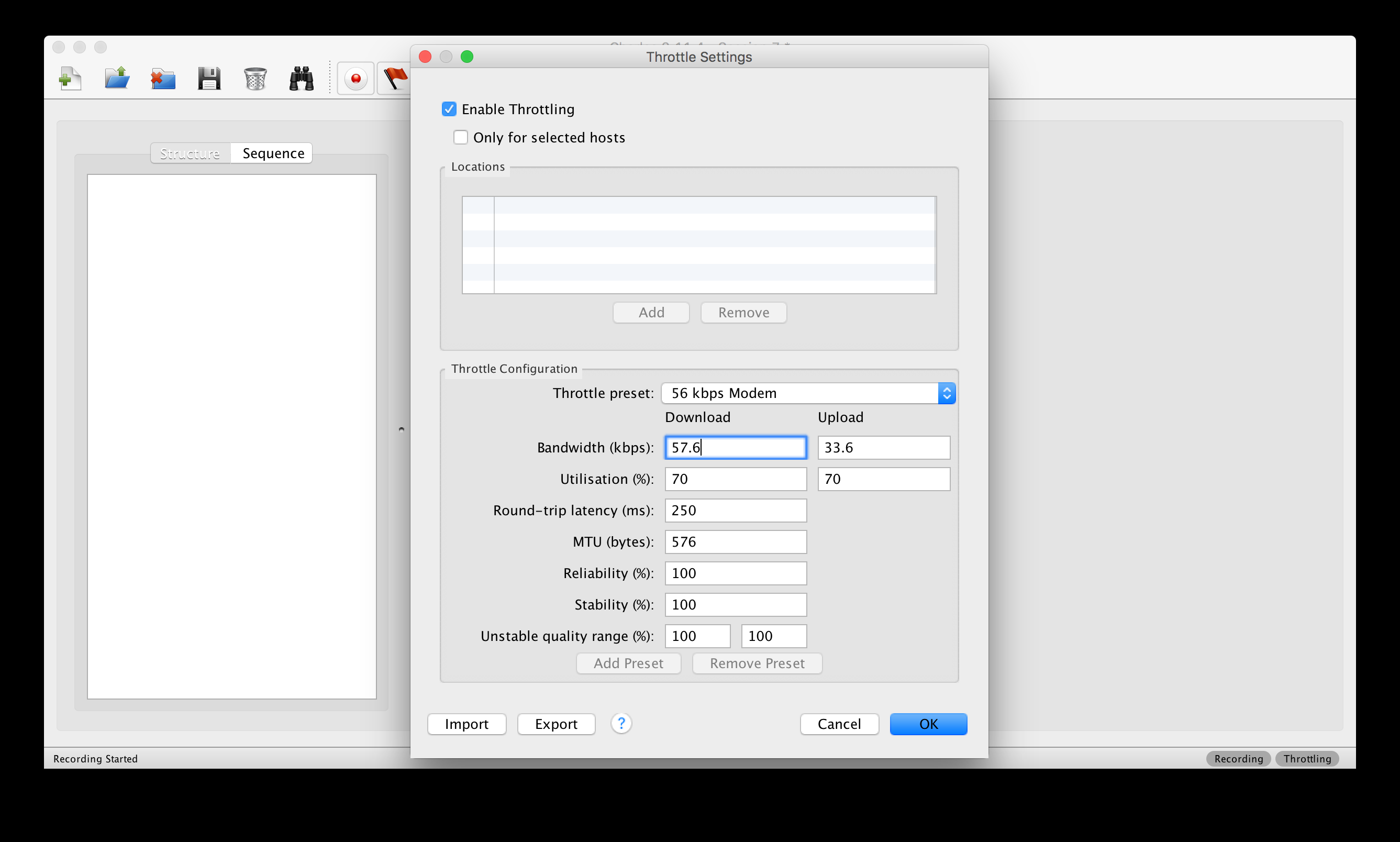The width and height of the screenshot is (1400, 842).
Task: Click the New Session toolbar icon
Action: click(70, 79)
